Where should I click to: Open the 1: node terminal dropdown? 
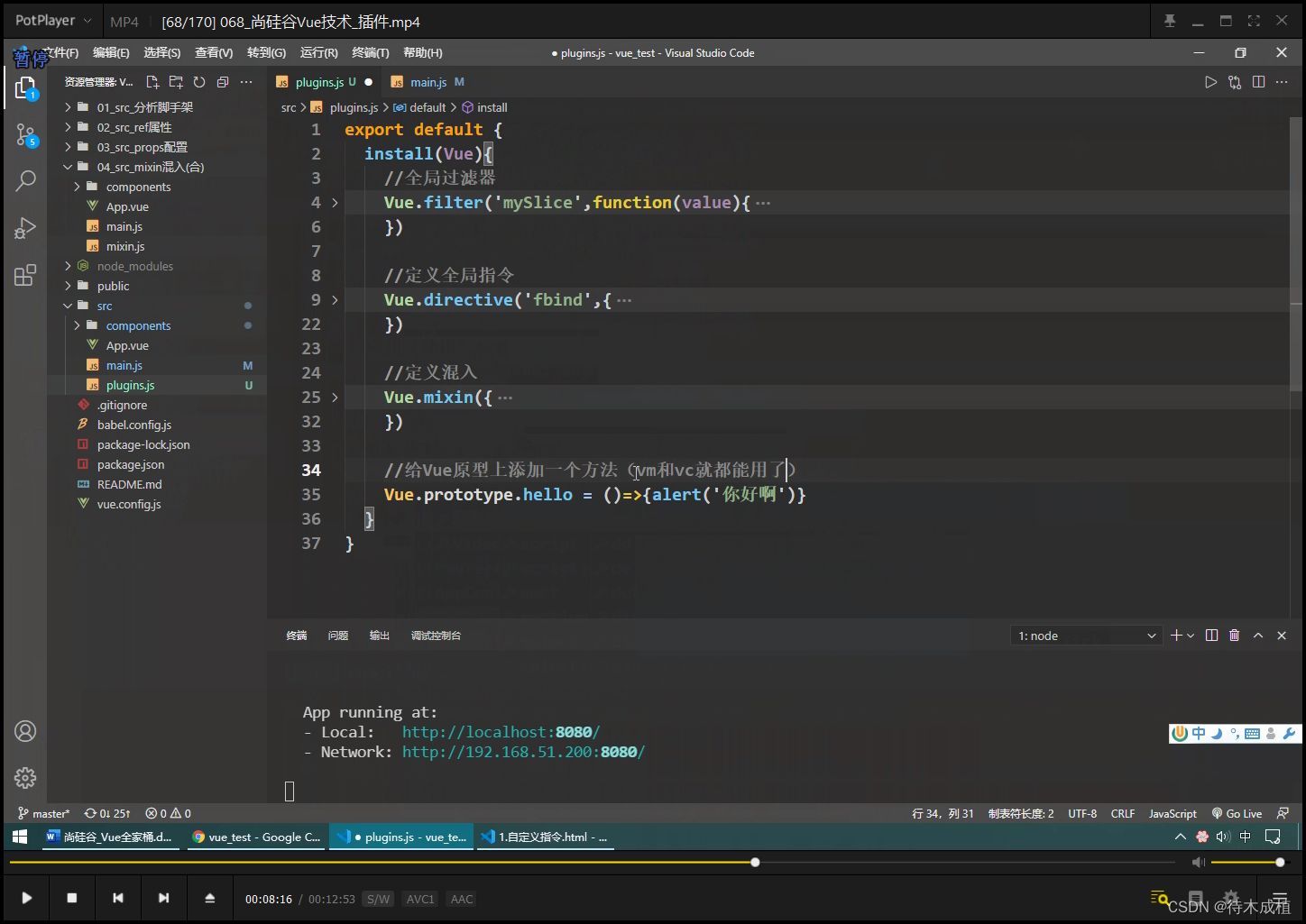(x=1086, y=636)
